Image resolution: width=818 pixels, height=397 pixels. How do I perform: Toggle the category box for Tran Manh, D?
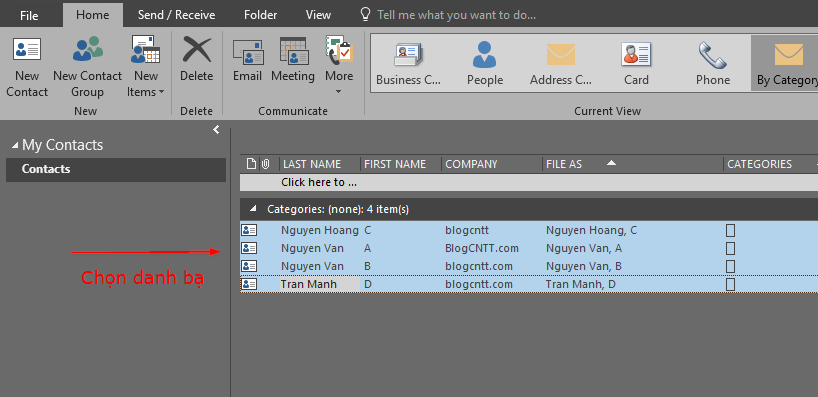(x=730, y=284)
